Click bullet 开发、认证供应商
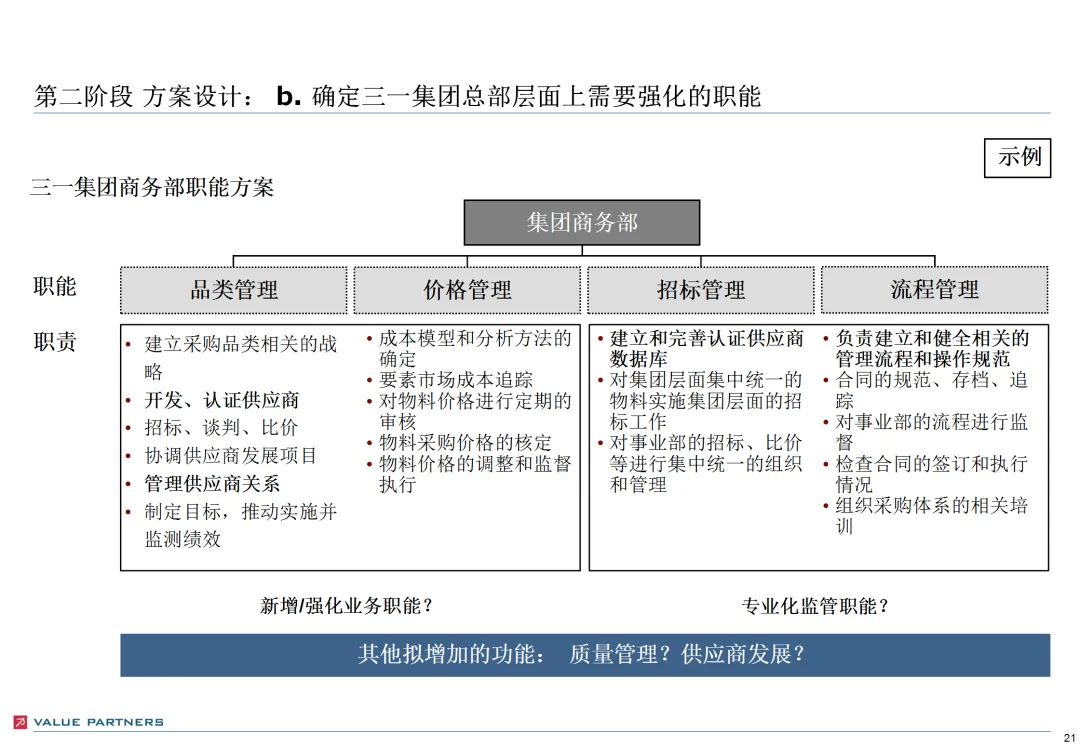The image size is (1080, 748). (221, 400)
